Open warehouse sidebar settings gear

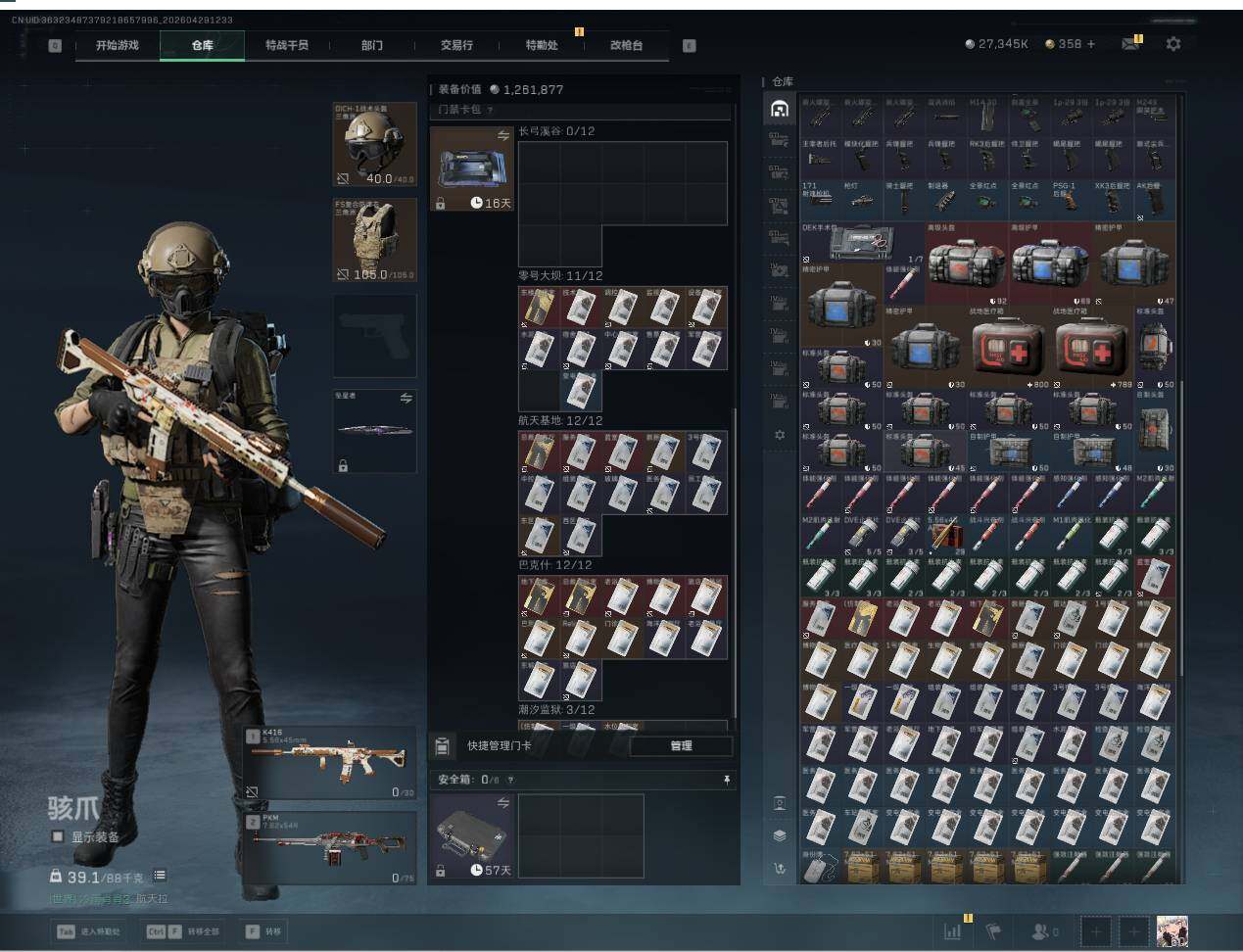tap(780, 434)
